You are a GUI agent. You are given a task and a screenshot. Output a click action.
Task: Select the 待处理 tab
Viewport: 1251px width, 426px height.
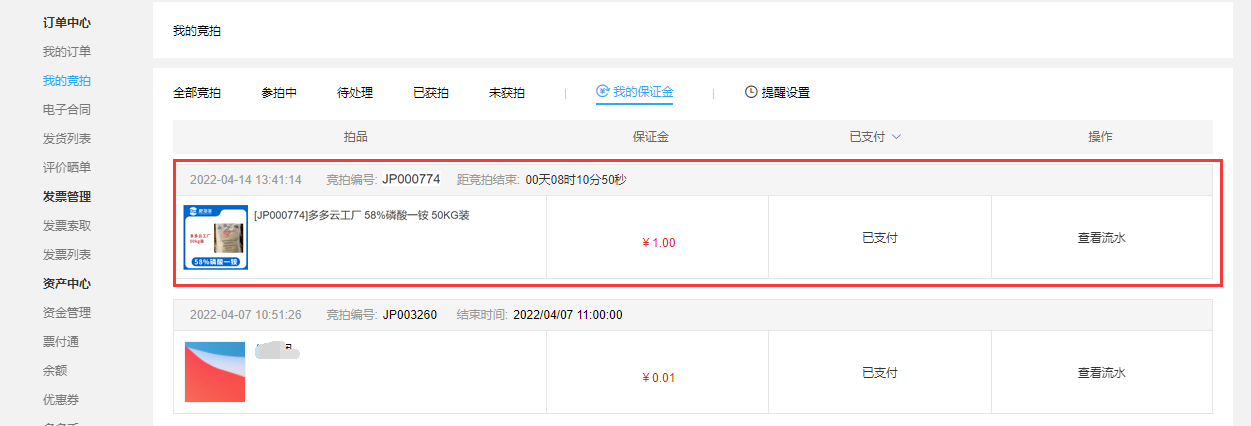pos(355,93)
